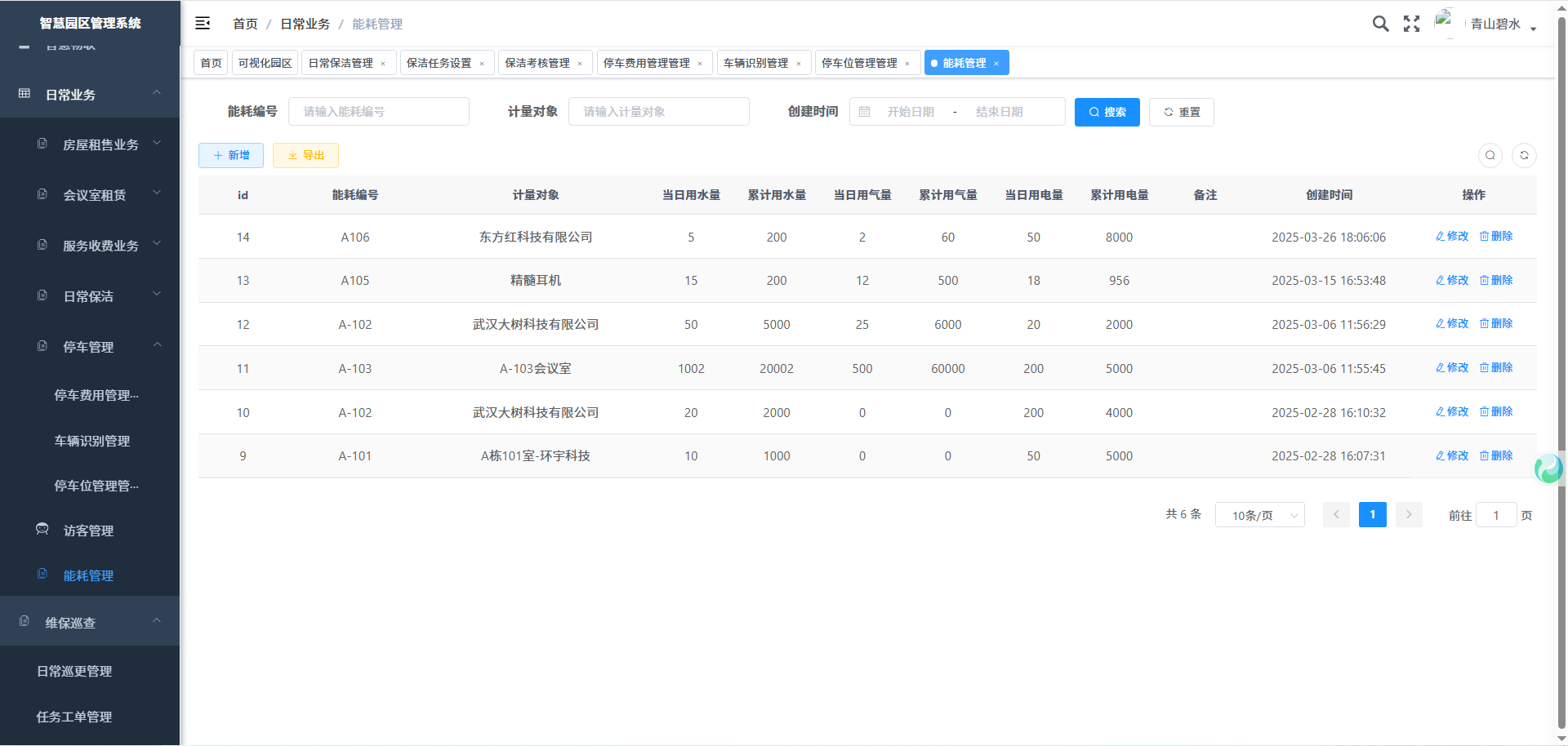Image resolution: width=1568 pixels, height=746 pixels.
Task: Click the 新增 button
Action: [x=231, y=155]
